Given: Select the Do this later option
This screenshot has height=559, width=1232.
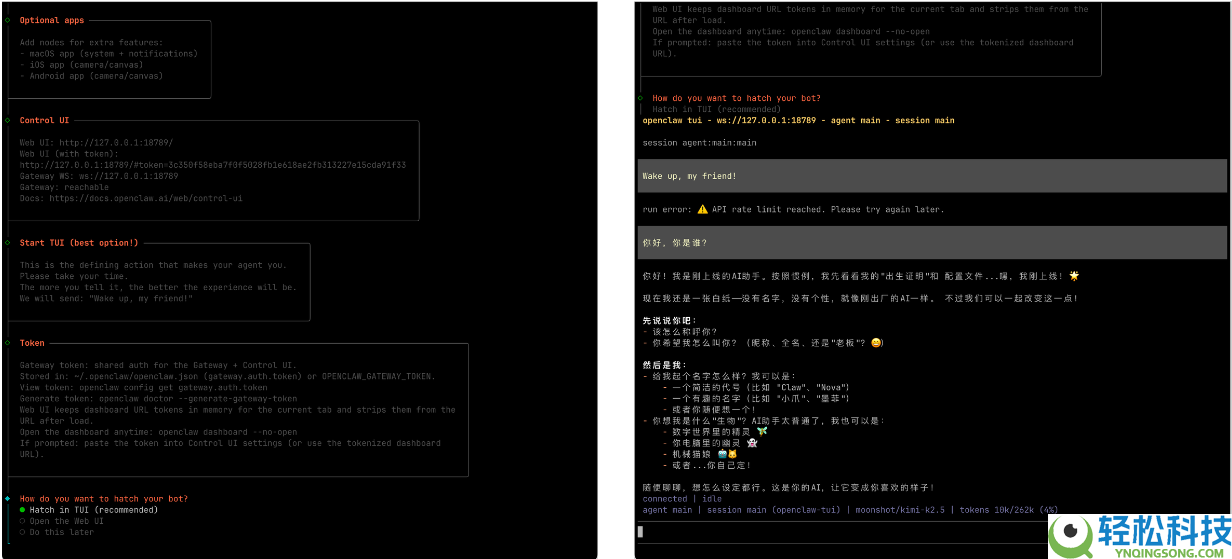Looking at the screenshot, I should 57,532.
